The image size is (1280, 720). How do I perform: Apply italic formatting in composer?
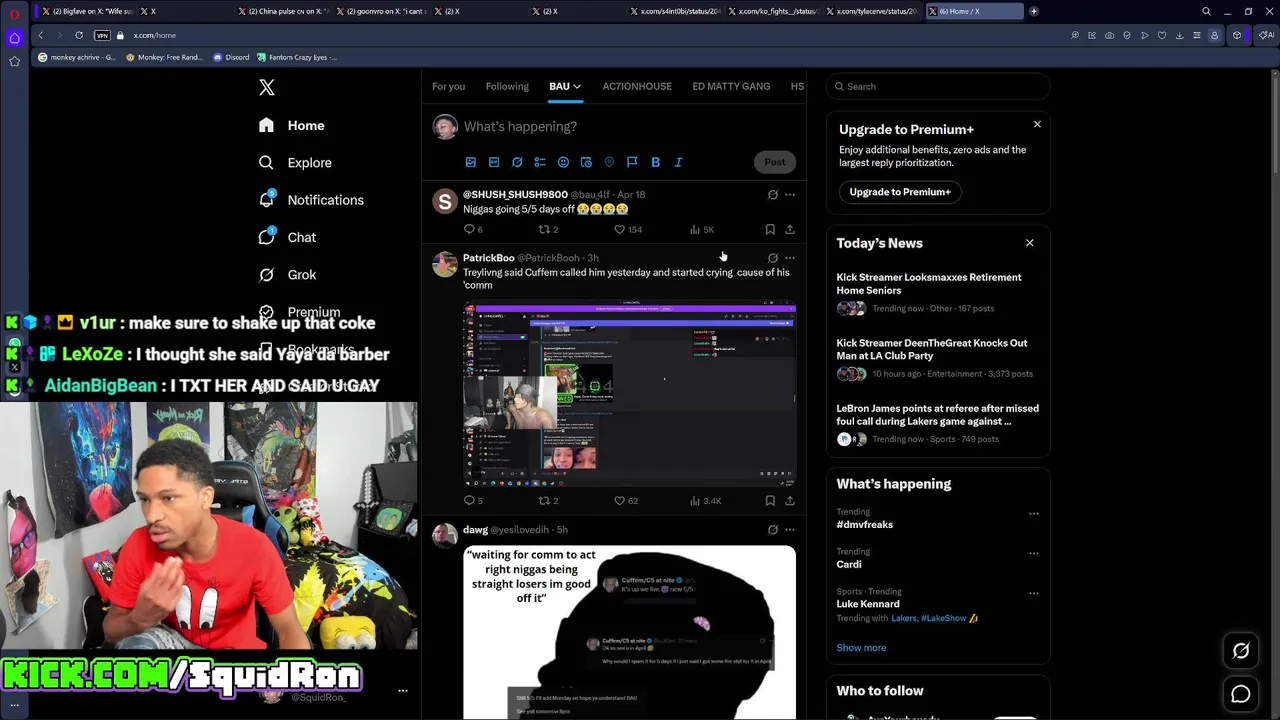click(x=678, y=162)
